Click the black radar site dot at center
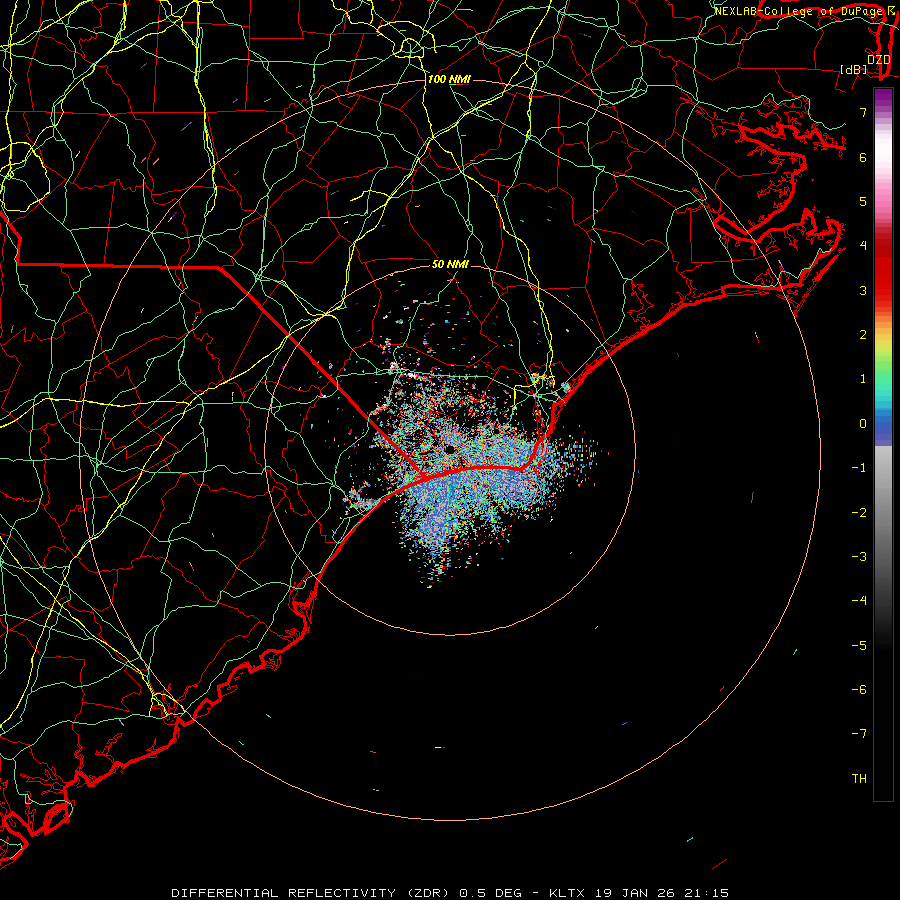Image resolution: width=900 pixels, height=900 pixels. tap(450, 449)
